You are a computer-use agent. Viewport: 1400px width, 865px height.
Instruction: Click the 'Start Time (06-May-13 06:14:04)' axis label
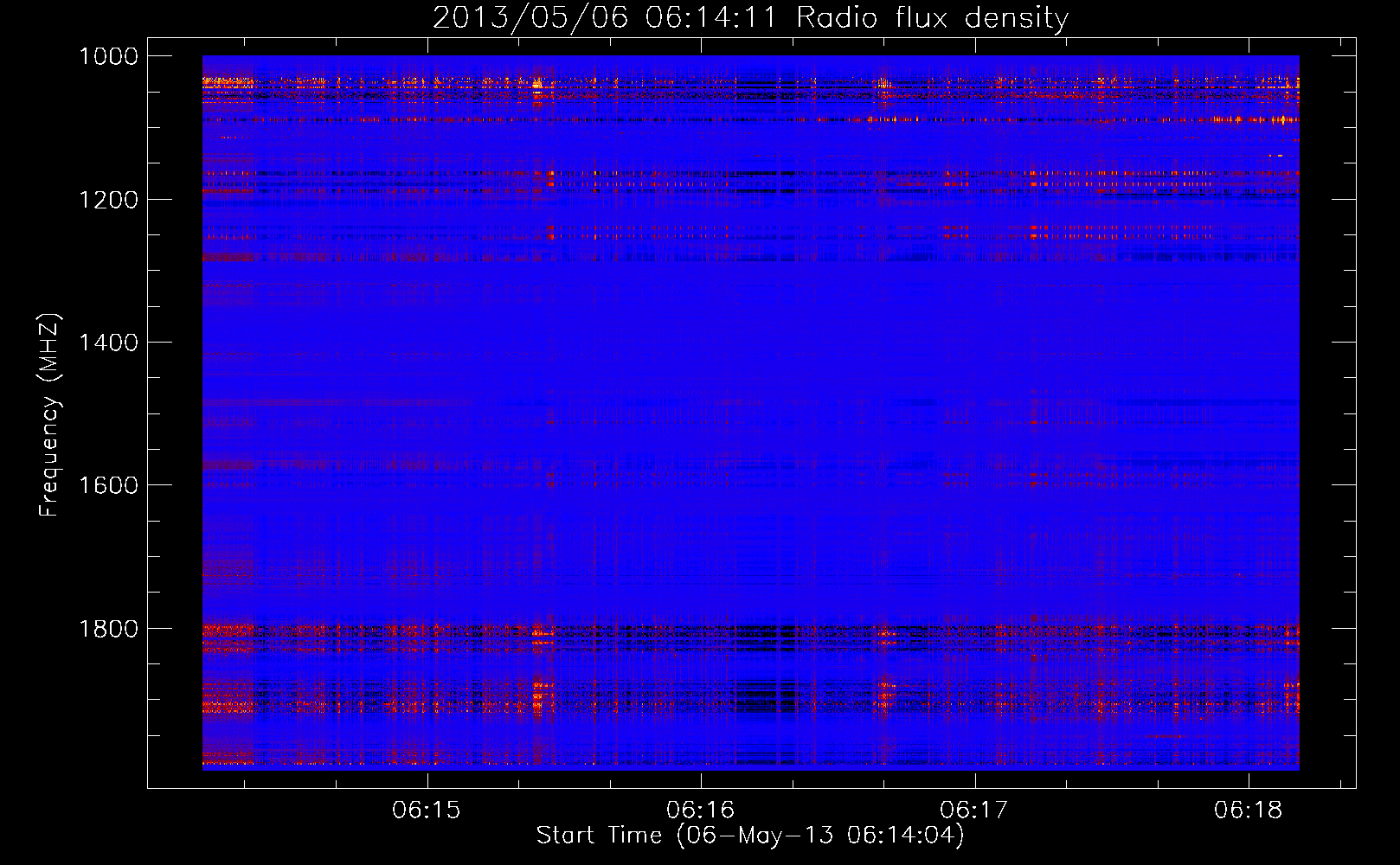coord(750,835)
